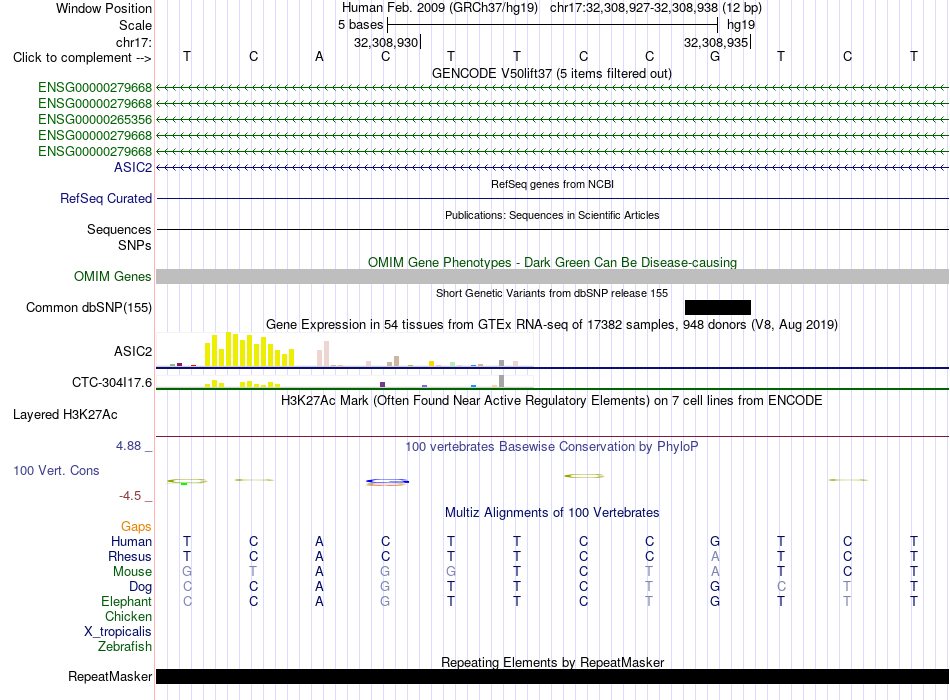Click the black dbSNP variant block
The width and height of the screenshot is (950, 700).
coord(717,307)
